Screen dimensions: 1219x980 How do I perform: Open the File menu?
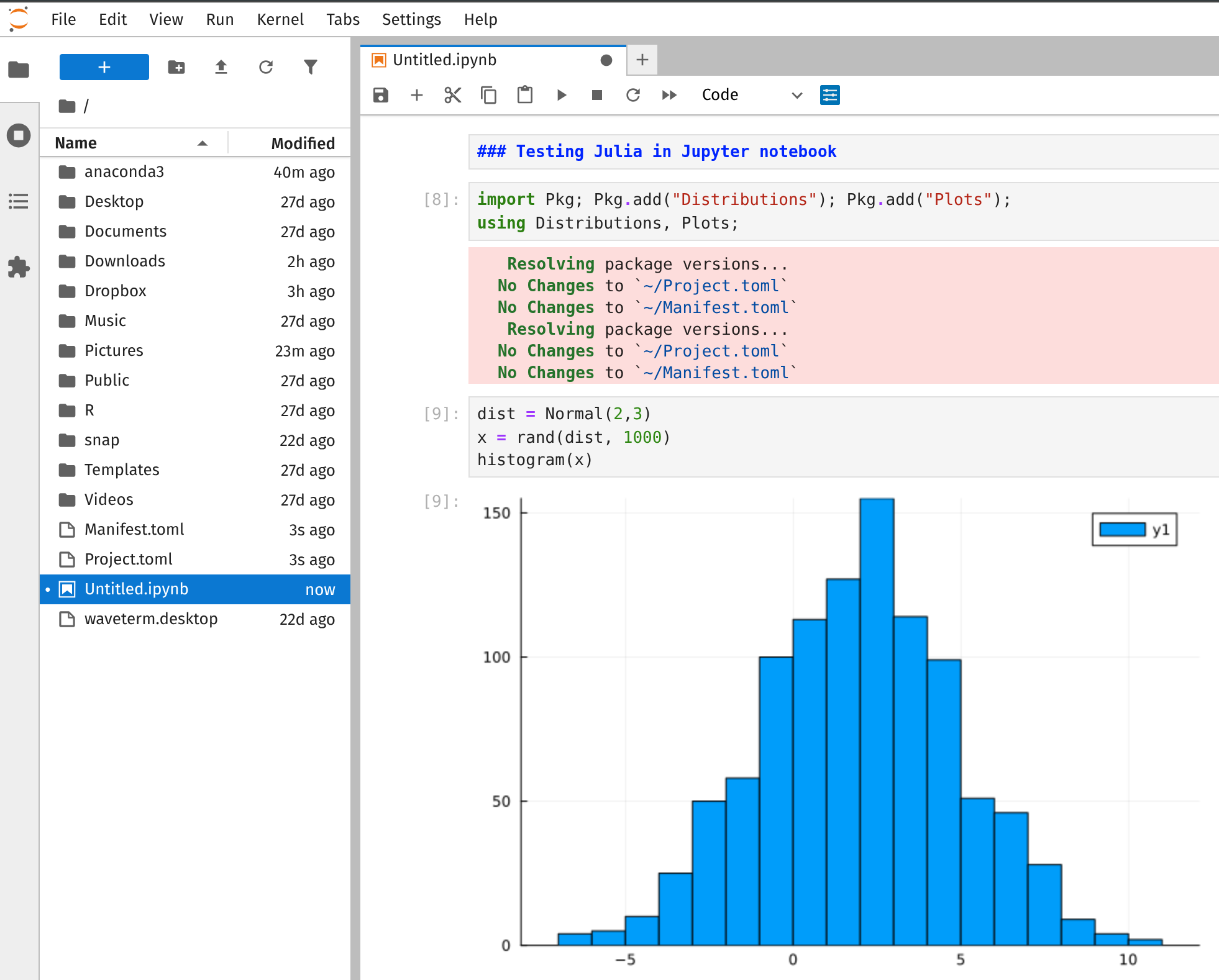[x=63, y=19]
